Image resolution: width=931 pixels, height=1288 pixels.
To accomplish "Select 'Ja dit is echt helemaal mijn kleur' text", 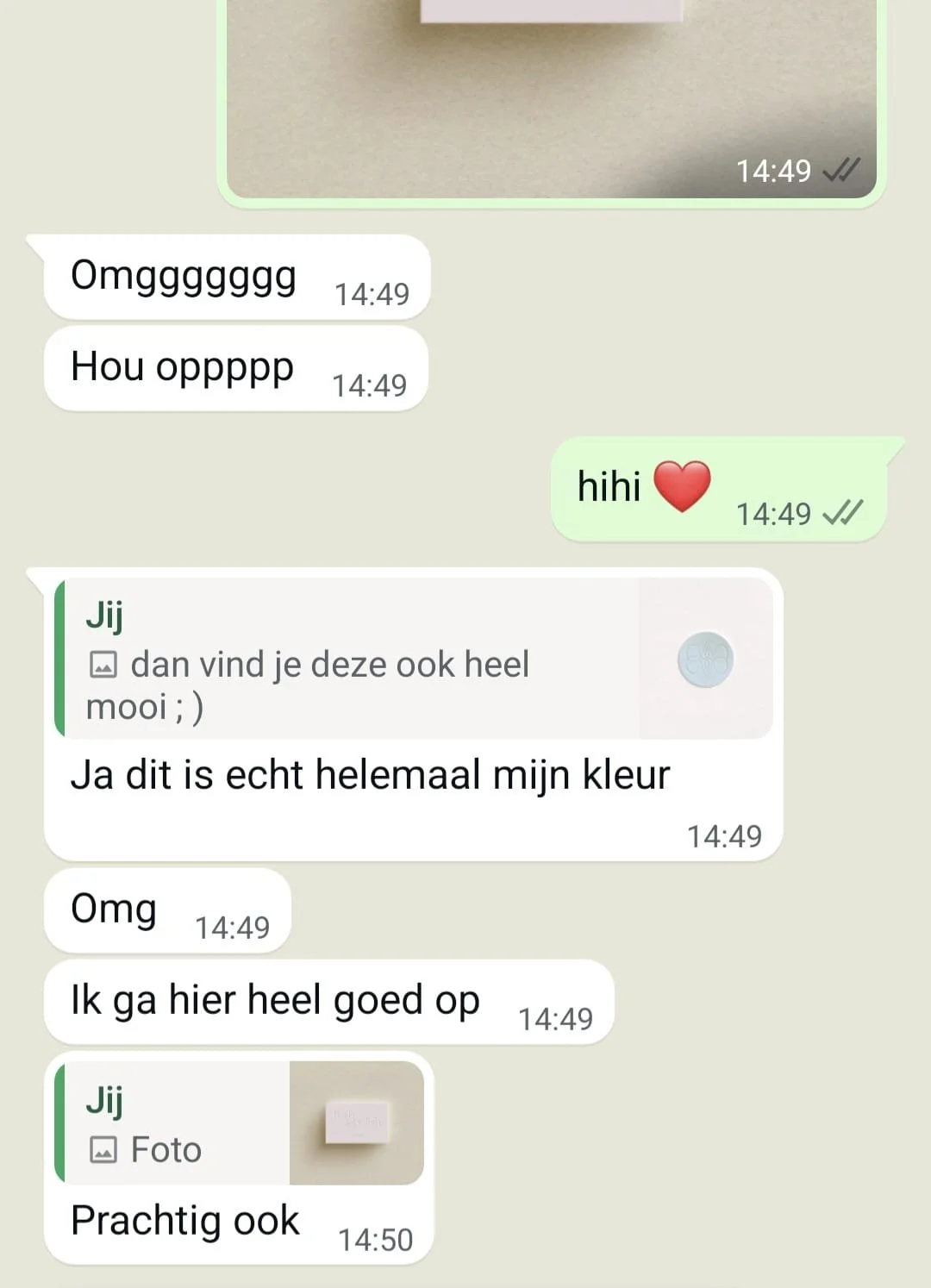I will point(371,774).
